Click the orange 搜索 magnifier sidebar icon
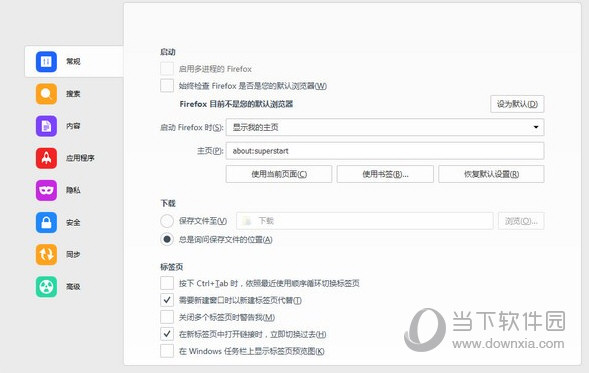Image resolution: width=589 pixels, height=373 pixels. [x=46, y=94]
